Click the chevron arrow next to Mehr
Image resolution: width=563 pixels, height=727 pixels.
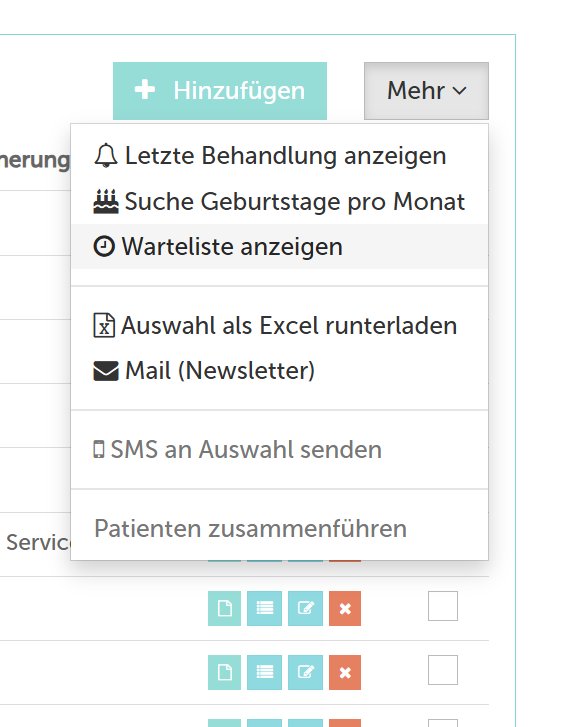(x=460, y=91)
